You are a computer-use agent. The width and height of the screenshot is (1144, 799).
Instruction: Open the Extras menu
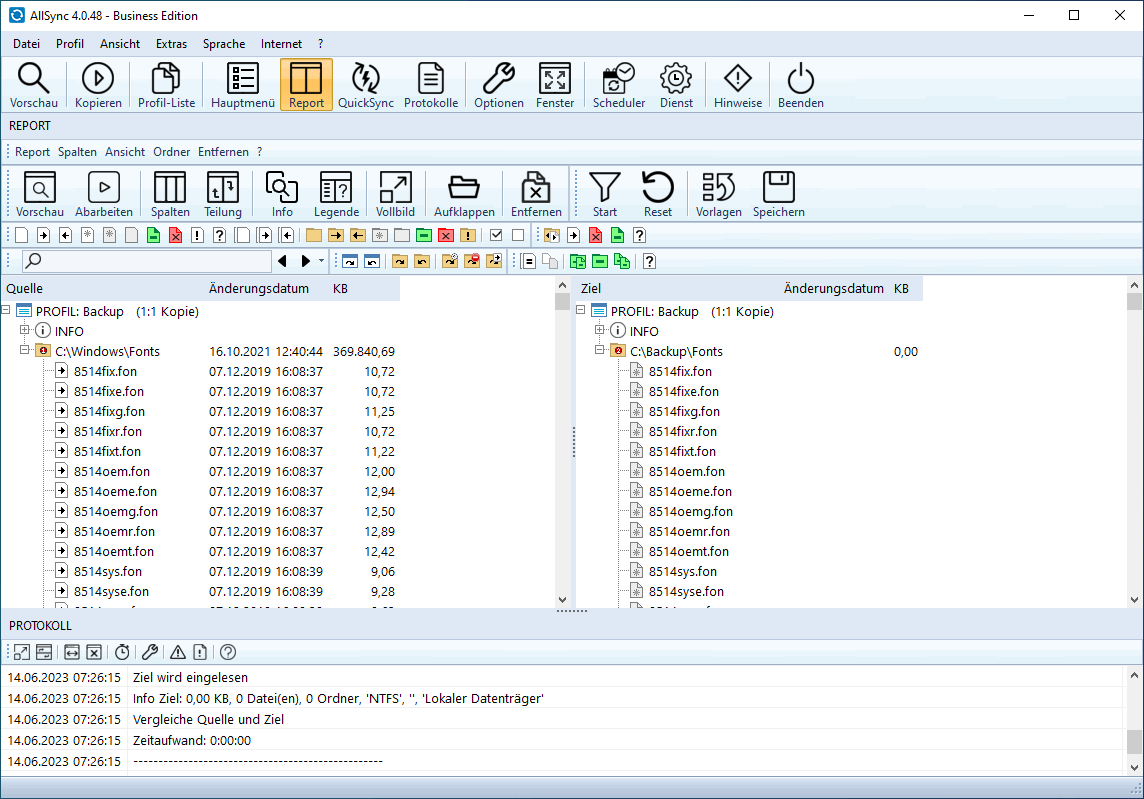[x=171, y=44]
